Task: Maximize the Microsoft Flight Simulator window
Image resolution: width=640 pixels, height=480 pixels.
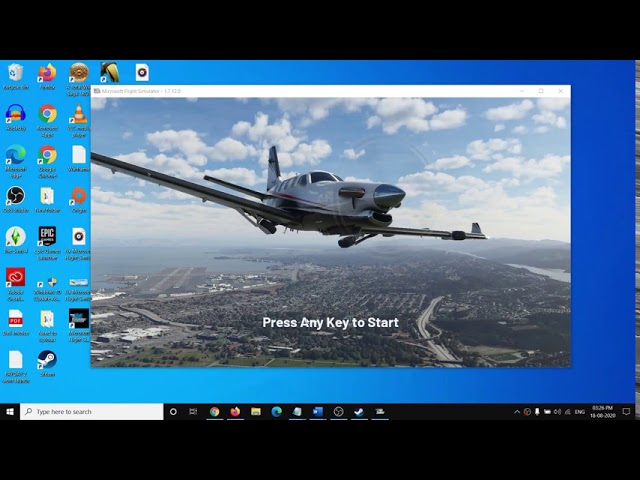Action: click(x=541, y=91)
